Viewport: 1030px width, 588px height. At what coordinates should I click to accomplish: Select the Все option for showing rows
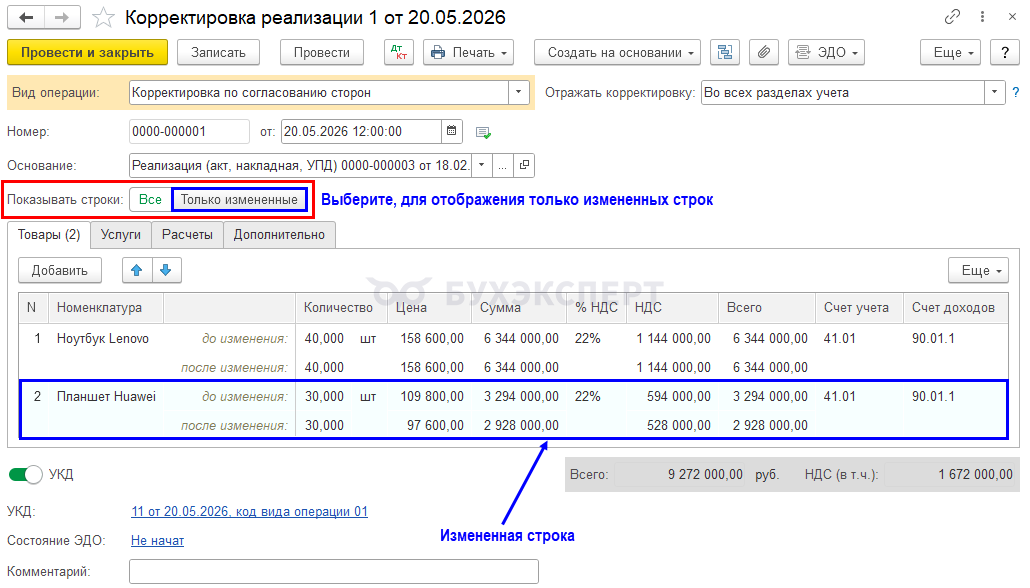point(150,200)
